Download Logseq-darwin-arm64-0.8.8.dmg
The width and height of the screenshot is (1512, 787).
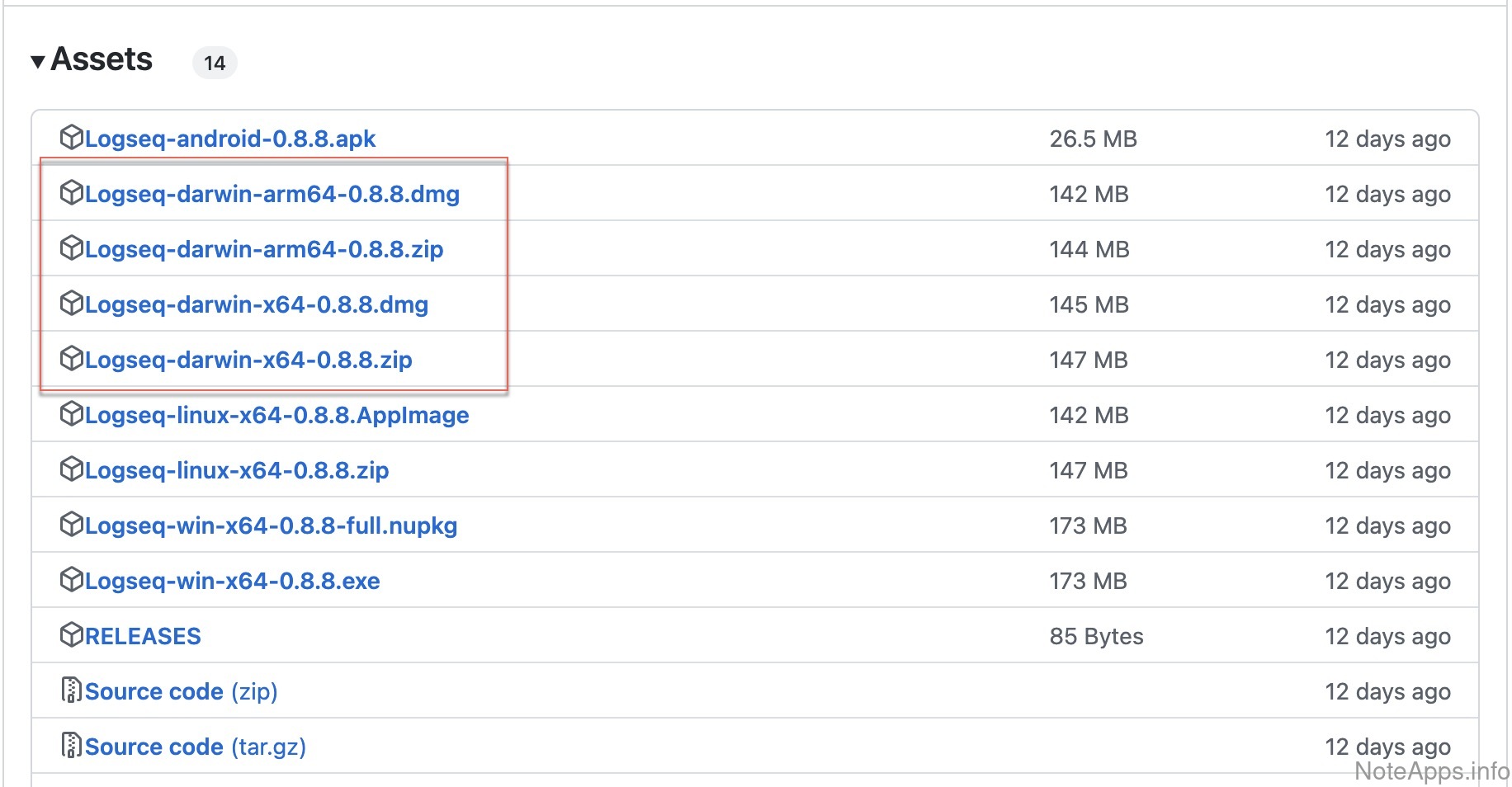pyautogui.click(x=272, y=194)
